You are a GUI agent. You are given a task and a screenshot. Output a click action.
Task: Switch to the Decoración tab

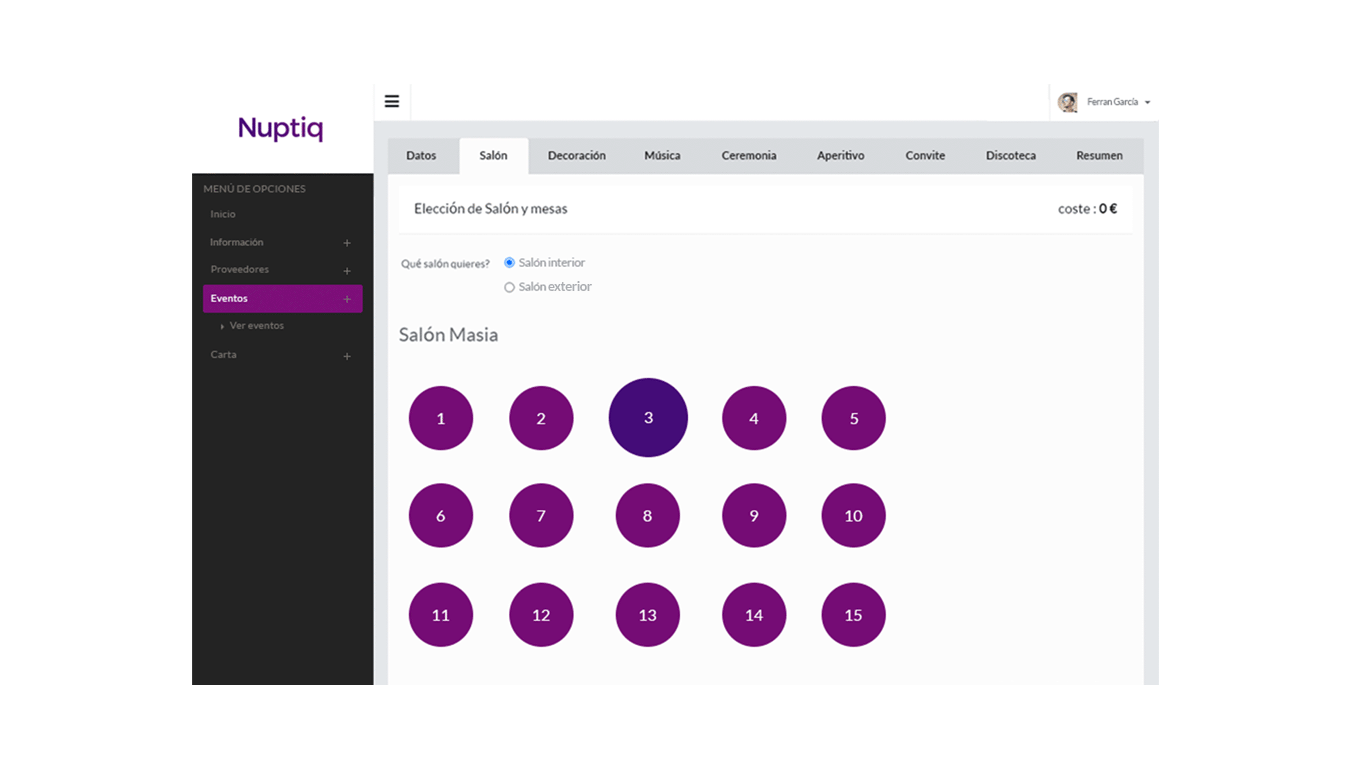(576, 155)
